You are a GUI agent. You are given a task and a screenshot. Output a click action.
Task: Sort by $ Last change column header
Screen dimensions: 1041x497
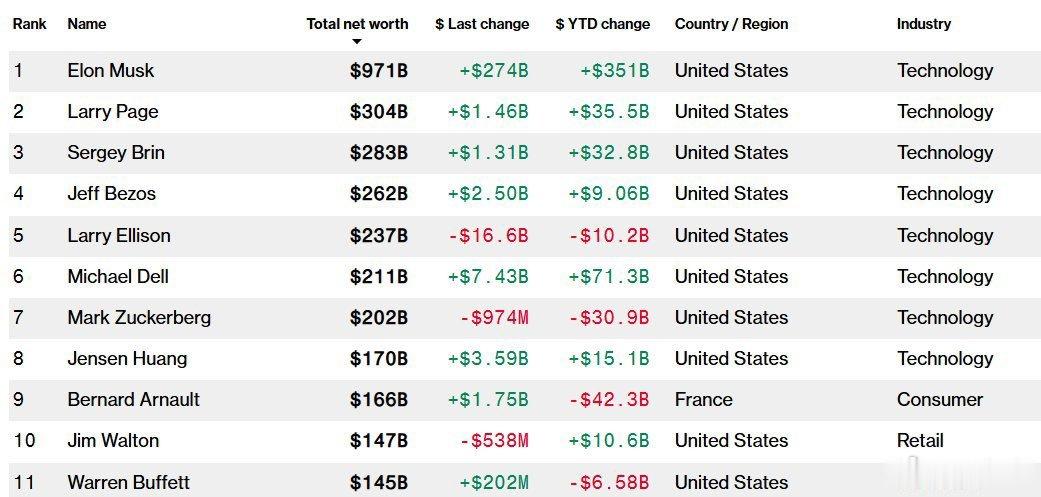(x=482, y=24)
